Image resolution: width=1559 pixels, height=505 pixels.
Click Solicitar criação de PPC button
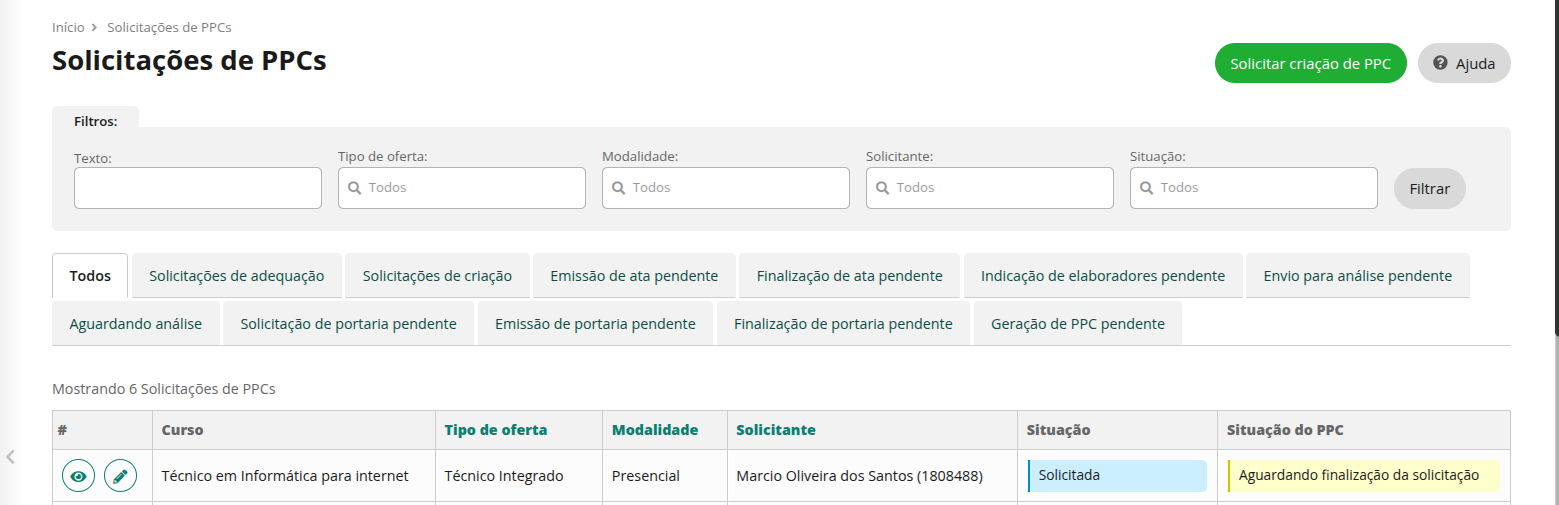click(1310, 63)
